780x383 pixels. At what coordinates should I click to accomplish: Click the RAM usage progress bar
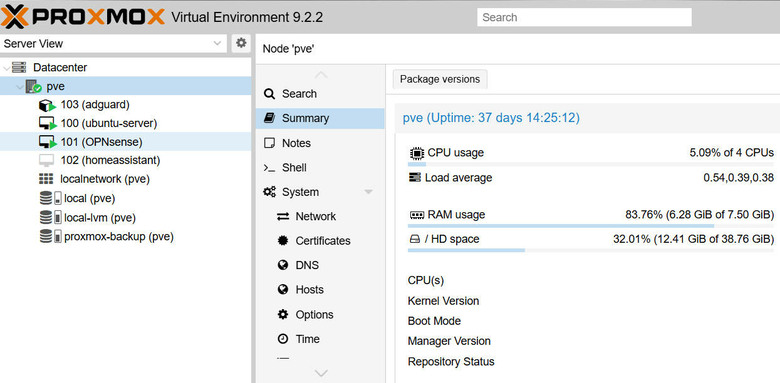tap(590, 226)
